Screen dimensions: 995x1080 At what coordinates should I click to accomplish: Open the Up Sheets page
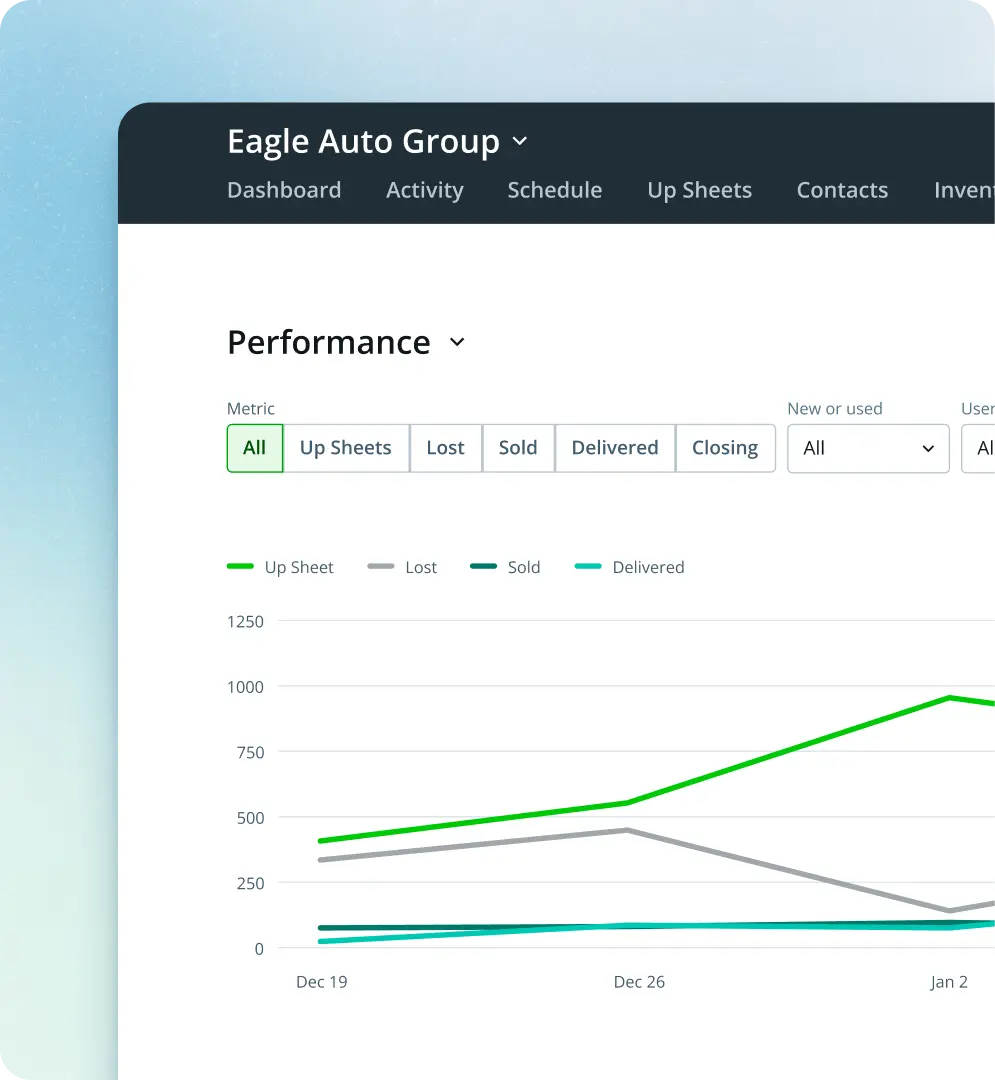pos(699,190)
